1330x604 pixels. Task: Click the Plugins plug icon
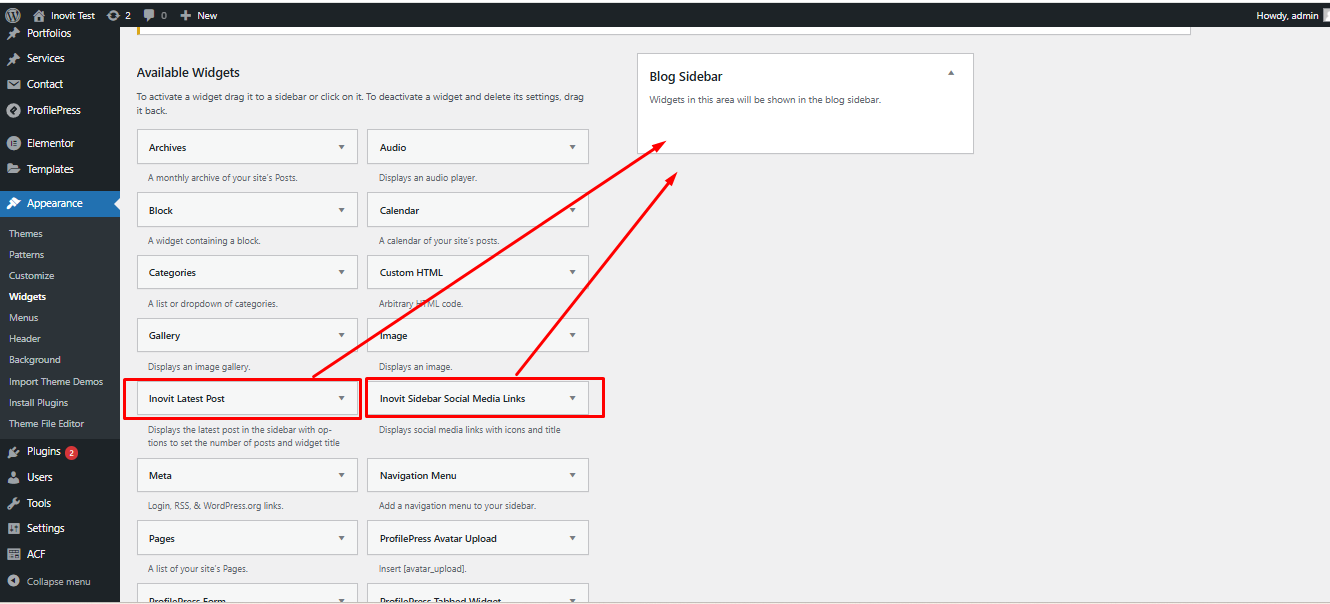(14, 452)
